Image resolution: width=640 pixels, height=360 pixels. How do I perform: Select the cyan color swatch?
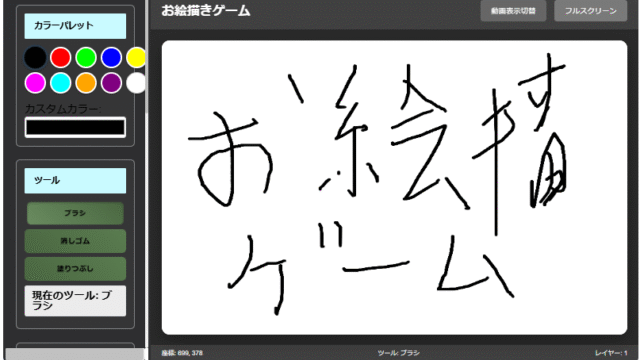pos(60,83)
